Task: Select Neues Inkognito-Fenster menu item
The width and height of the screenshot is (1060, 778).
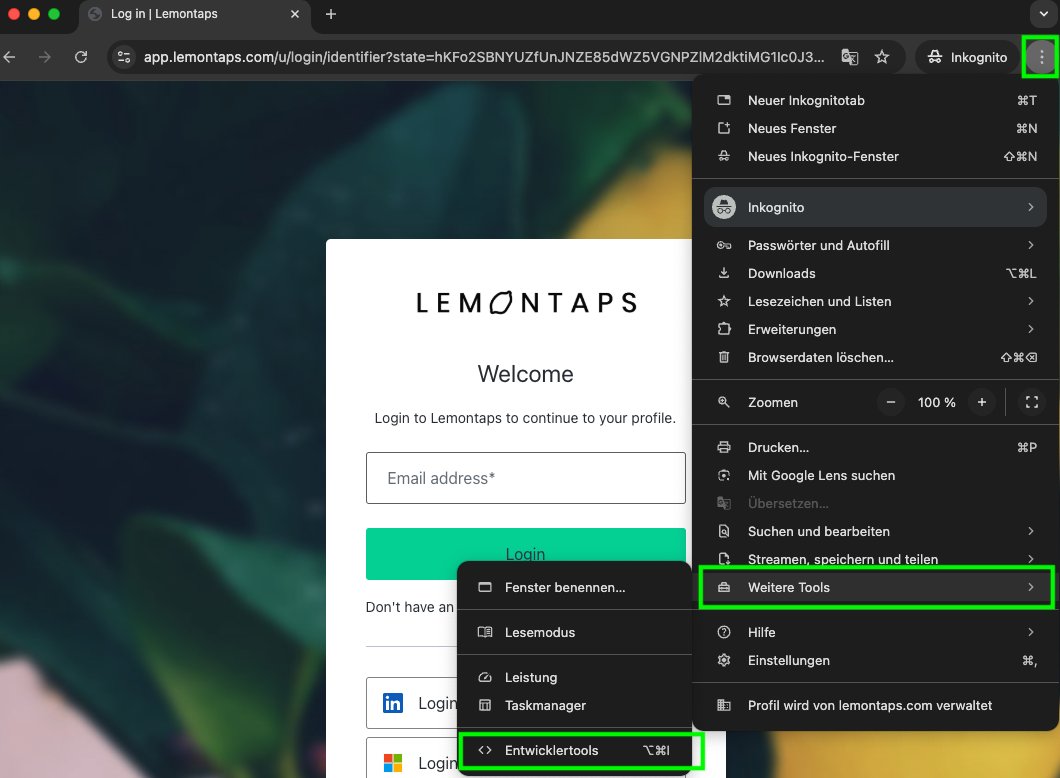Action: click(875, 156)
